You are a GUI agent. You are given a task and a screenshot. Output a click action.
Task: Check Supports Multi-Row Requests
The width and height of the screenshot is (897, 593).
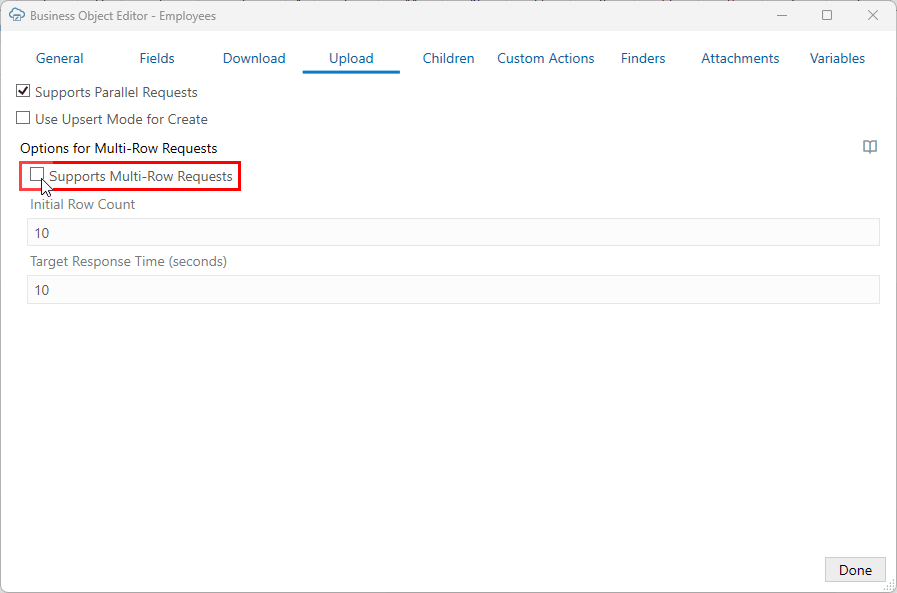point(37,175)
